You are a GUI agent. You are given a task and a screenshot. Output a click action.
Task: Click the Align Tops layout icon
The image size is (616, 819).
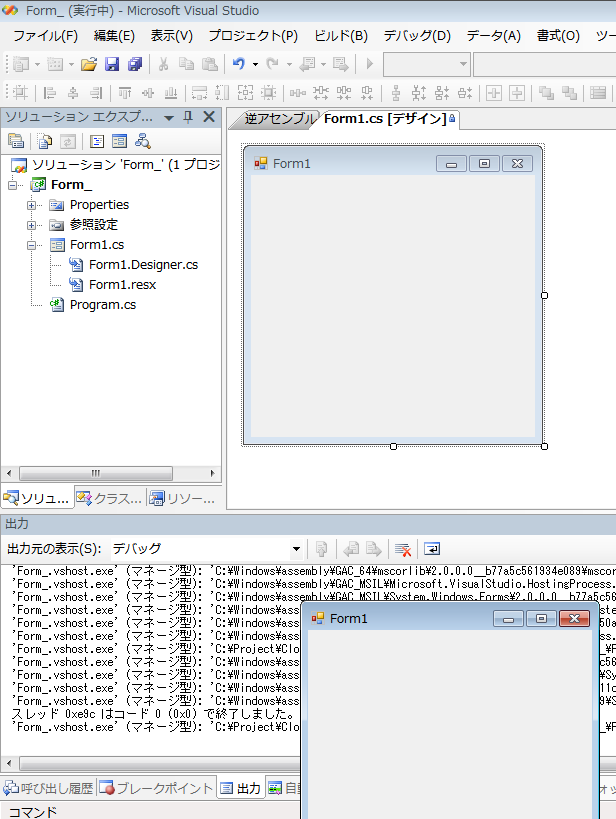click(124, 93)
